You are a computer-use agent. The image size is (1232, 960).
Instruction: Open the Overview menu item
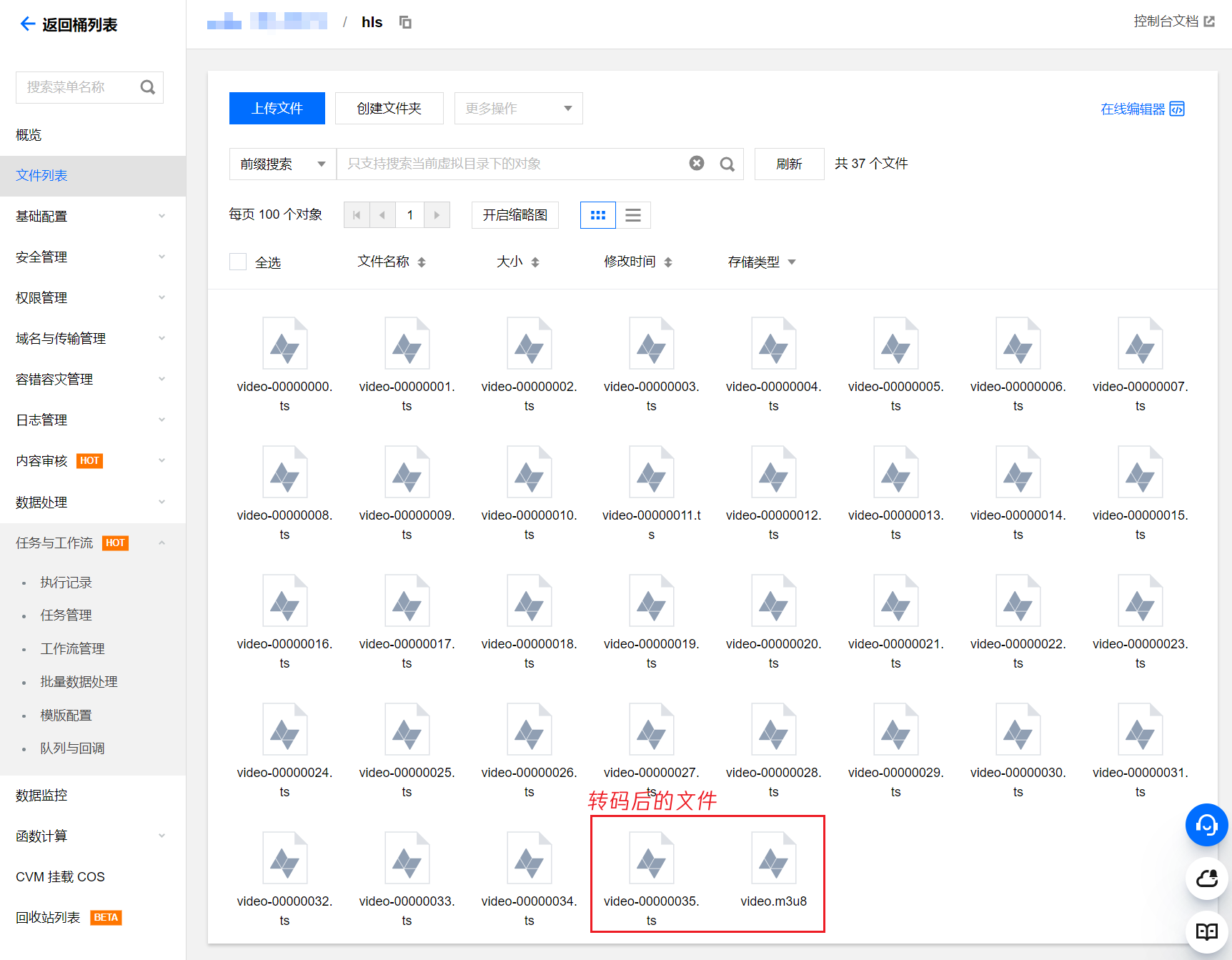click(x=29, y=135)
